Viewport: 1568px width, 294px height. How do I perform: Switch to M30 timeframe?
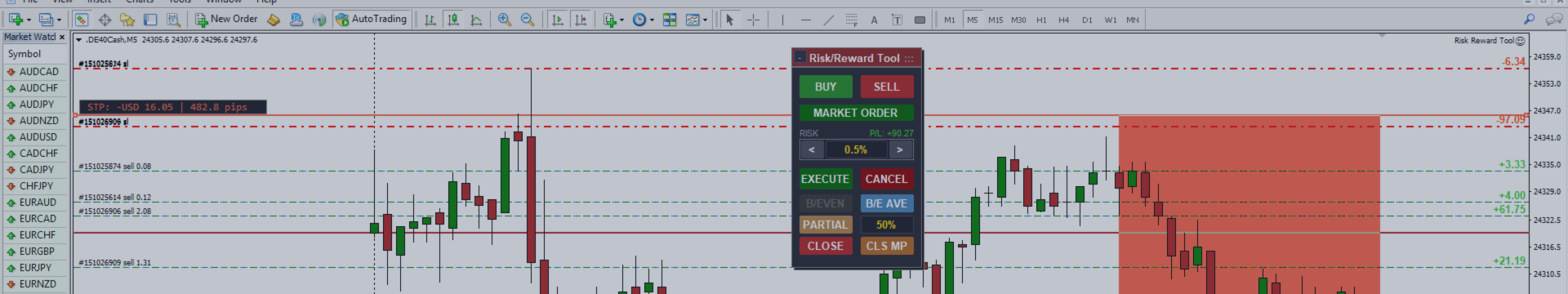[1018, 20]
